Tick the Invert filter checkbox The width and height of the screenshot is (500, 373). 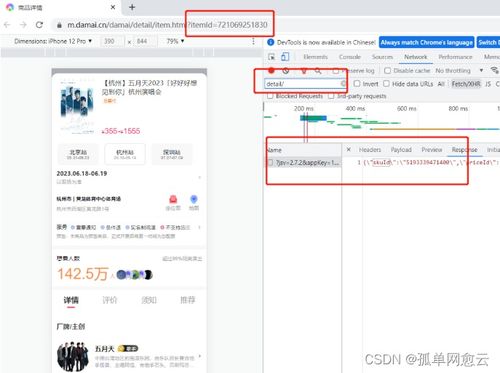coord(357,84)
